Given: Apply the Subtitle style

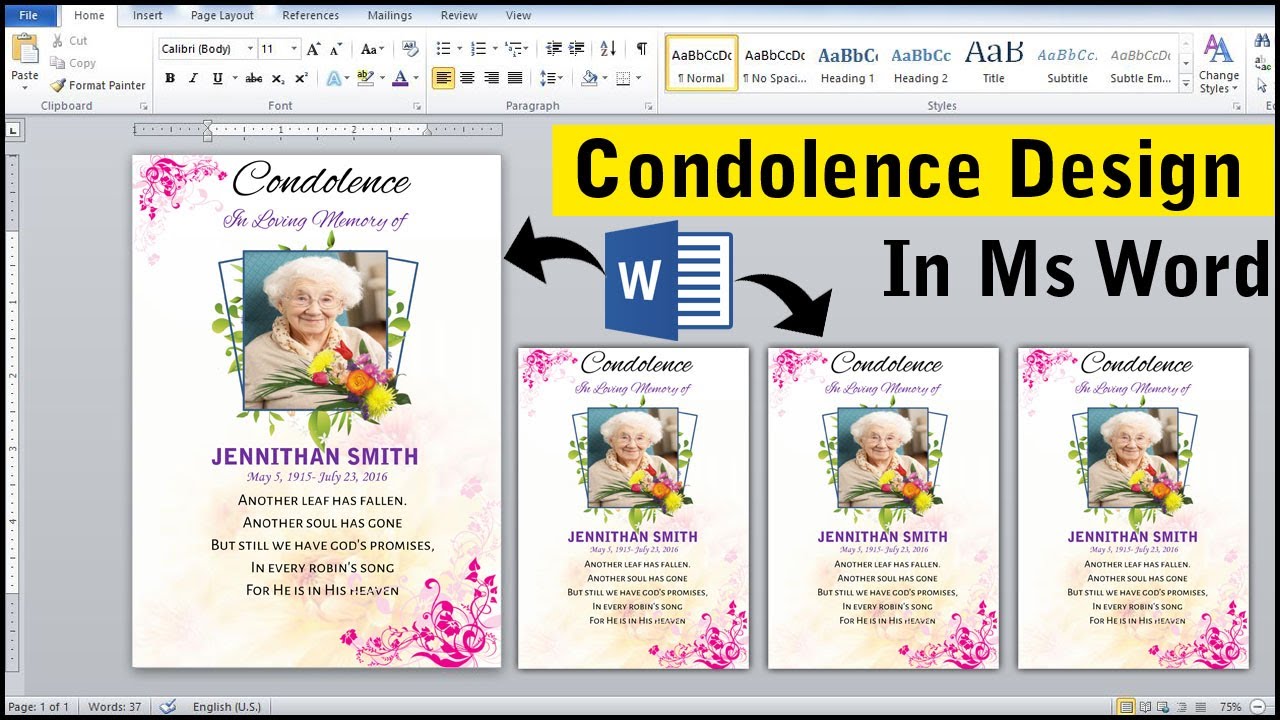Looking at the screenshot, I should pyautogui.click(x=1067, y=64).
